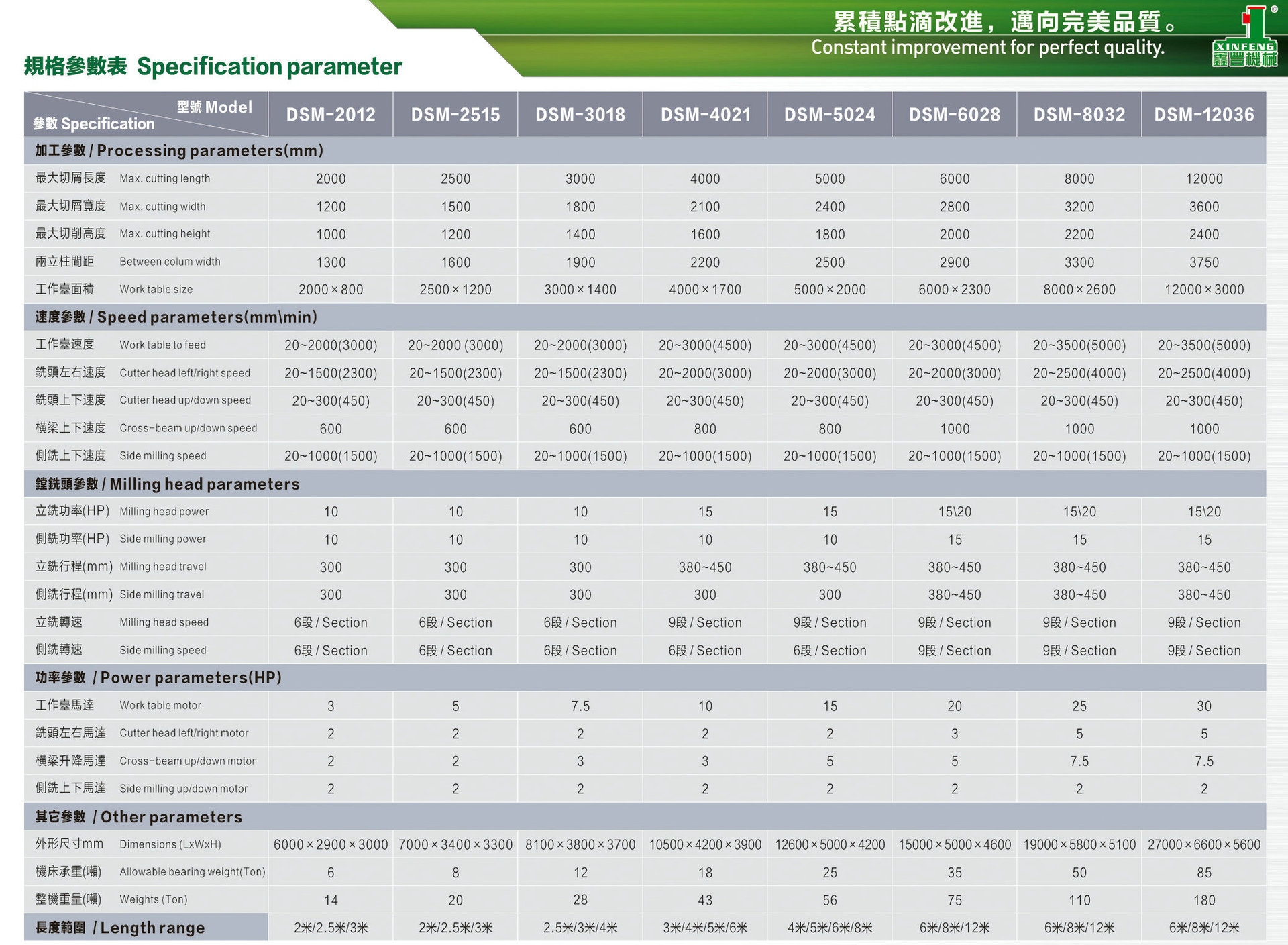Click the 20~2000 (3000) table speed under DSM-2515
Viewport: 1288px width, 945px height.
[x=455, y=346]
